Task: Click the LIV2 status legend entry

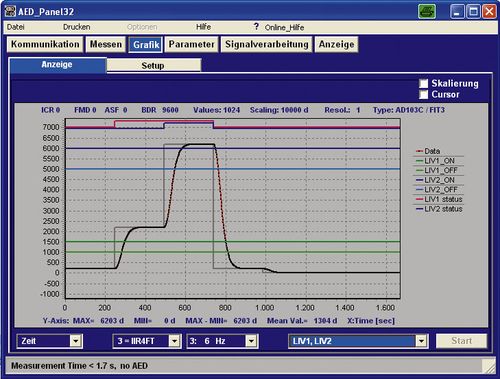Action: 439,209
